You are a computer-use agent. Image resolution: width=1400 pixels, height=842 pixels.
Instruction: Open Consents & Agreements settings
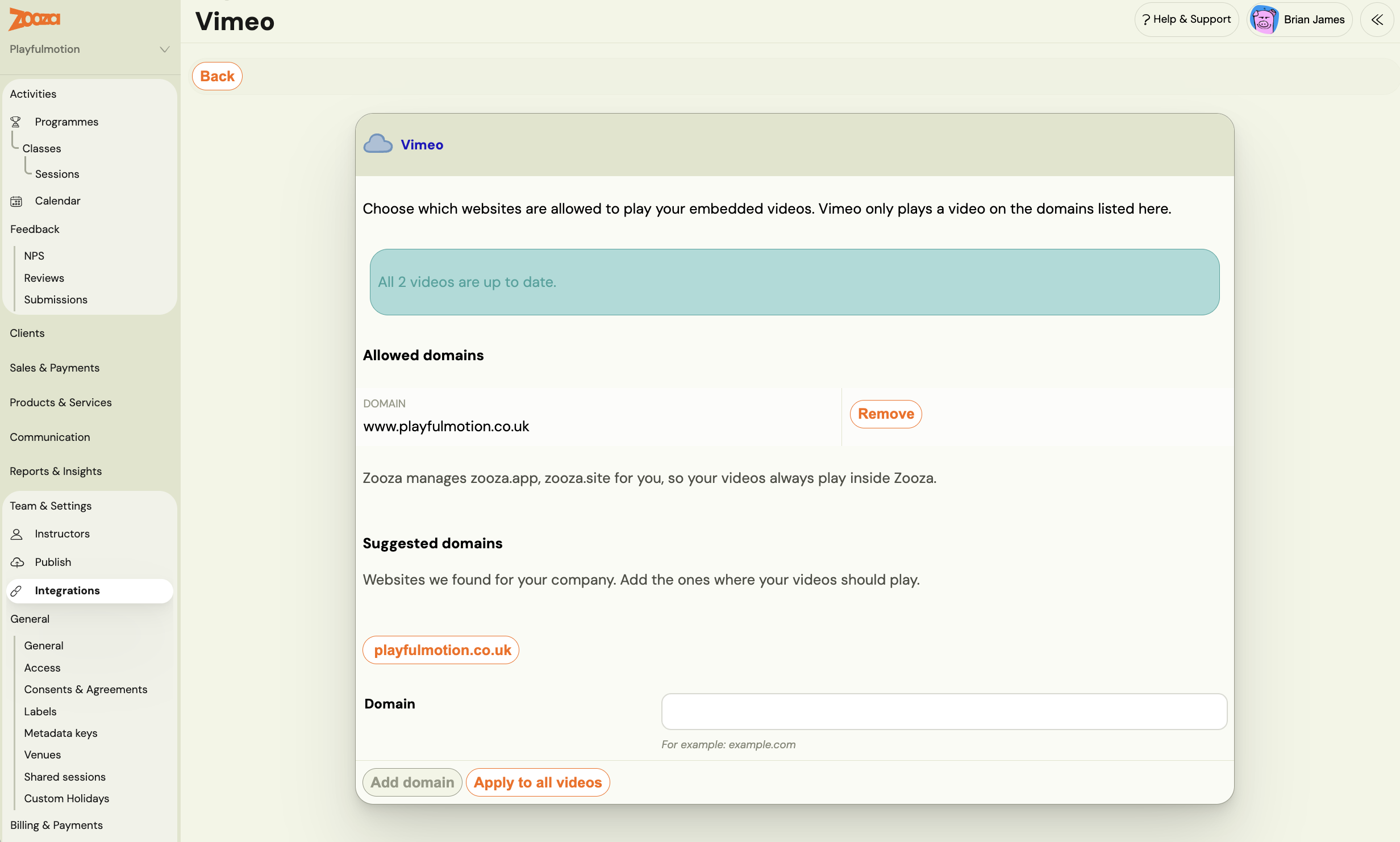tap(86, 689)
